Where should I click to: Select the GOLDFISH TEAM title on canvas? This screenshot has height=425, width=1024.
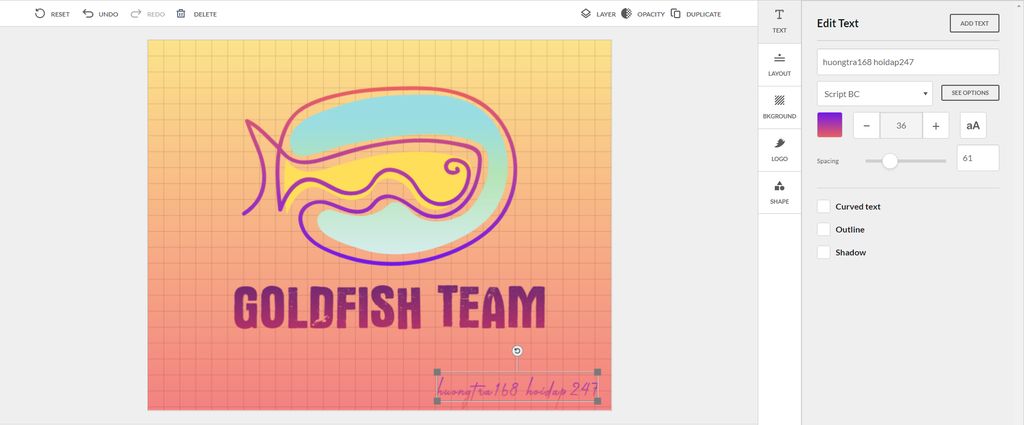click(x=389, y=307)
